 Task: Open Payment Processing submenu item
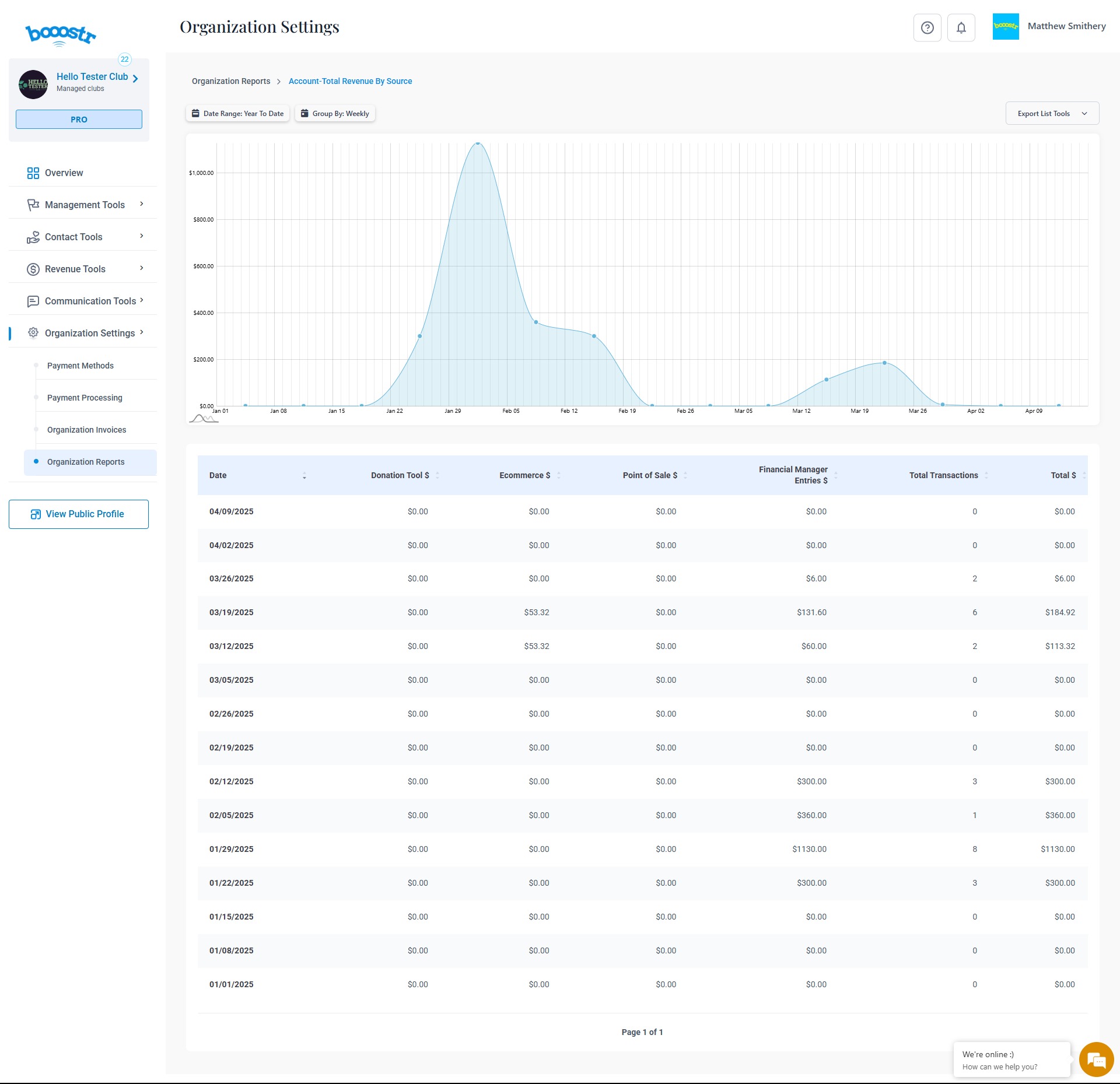pos(85,398)
